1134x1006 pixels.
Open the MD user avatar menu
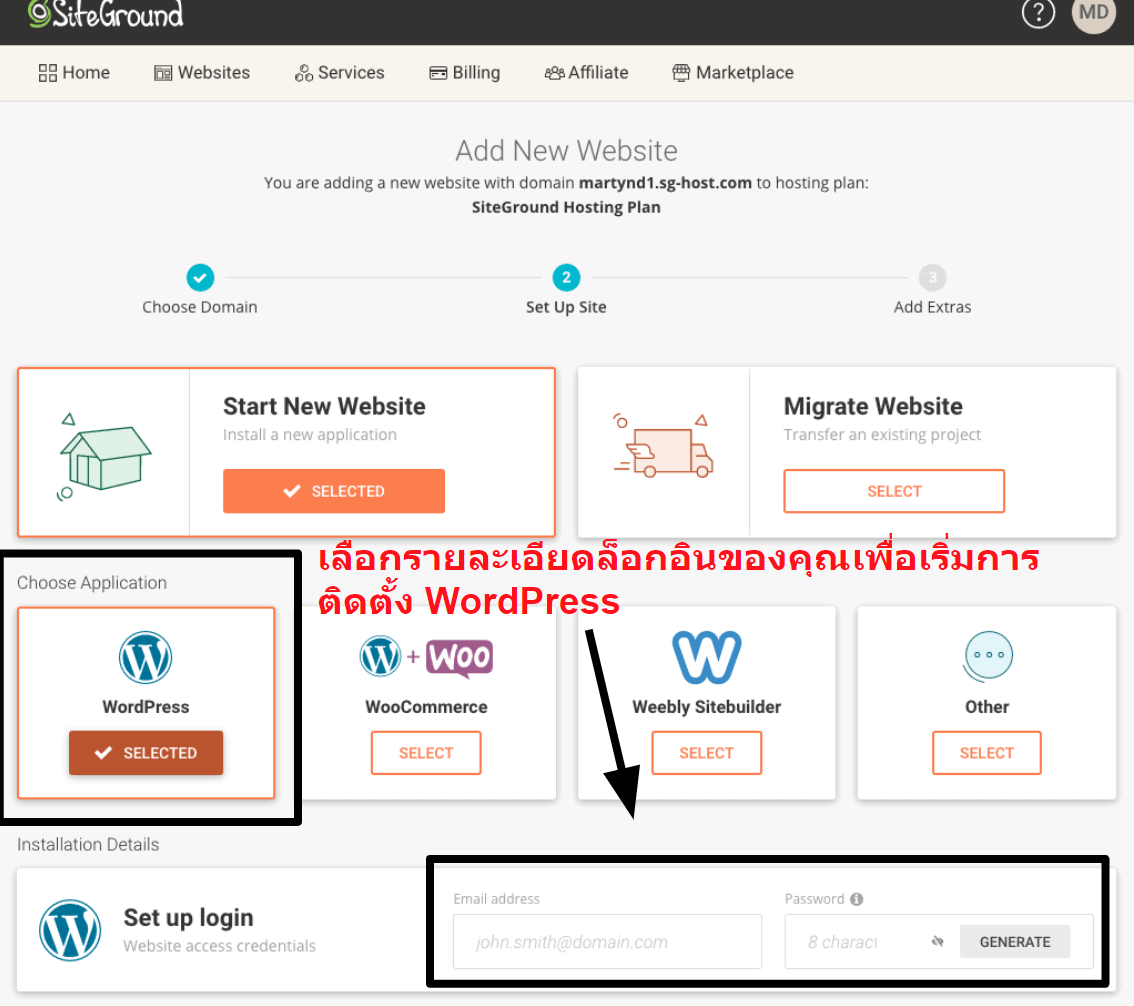click(x=1094, y=13)
